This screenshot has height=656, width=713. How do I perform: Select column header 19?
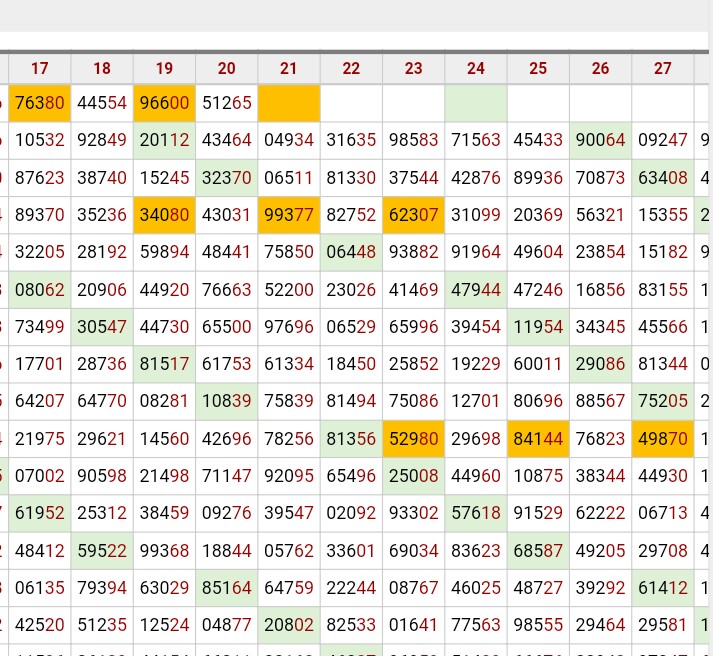click(164, 69)
